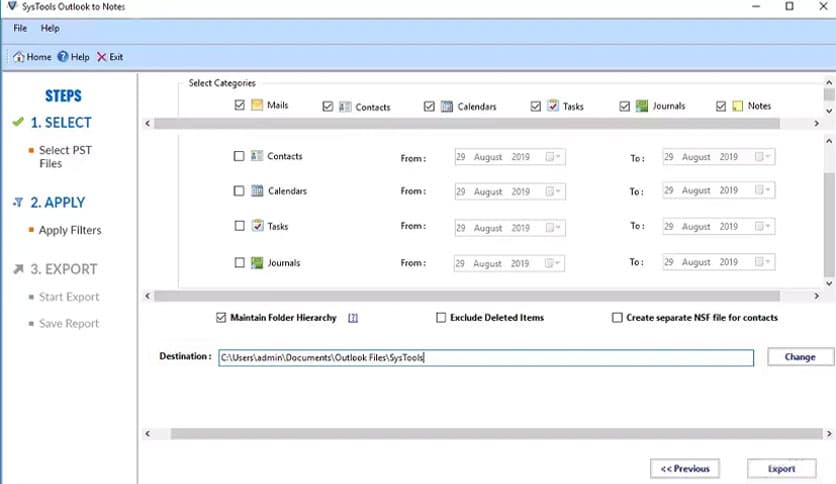This screenshot has width=836, height=484.
Task: Open the File menu
Action: 20,28
